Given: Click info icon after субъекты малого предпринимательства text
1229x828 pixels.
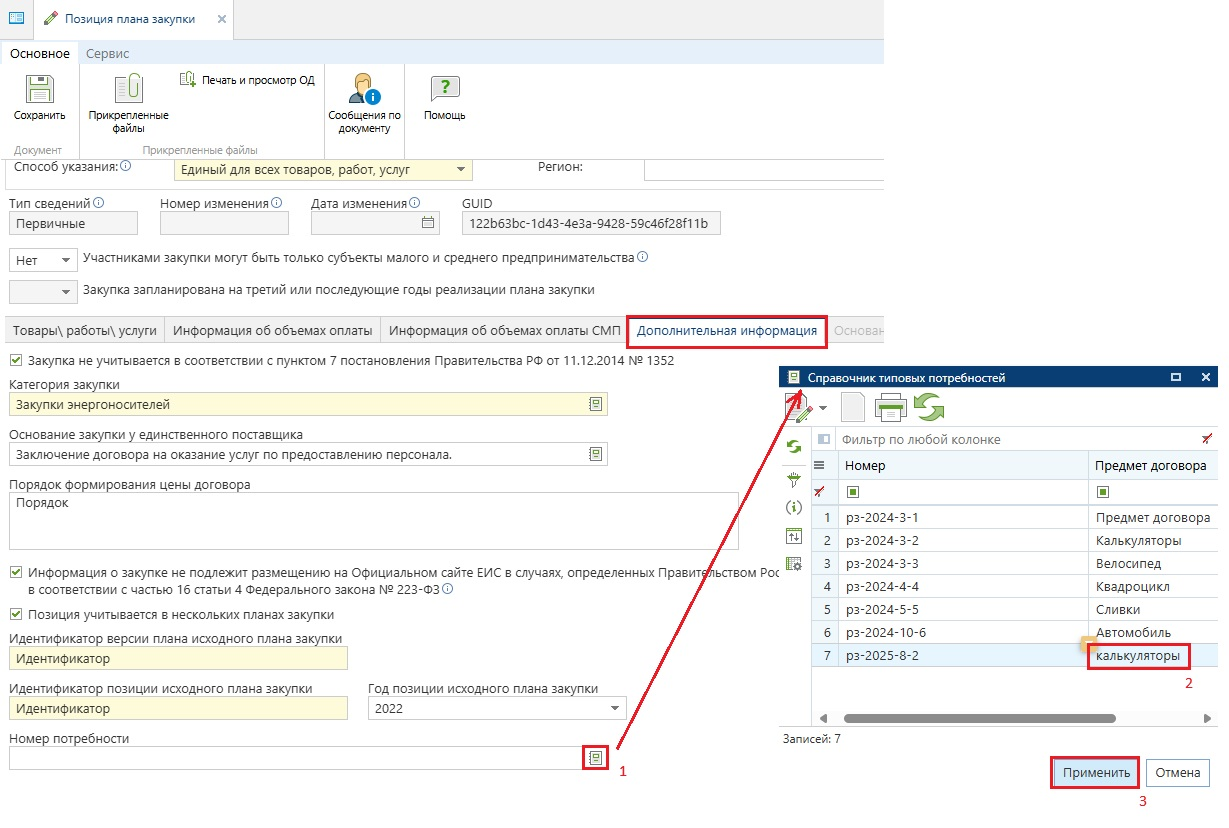Looking at the screenshot, I should [x=642, y=257].
